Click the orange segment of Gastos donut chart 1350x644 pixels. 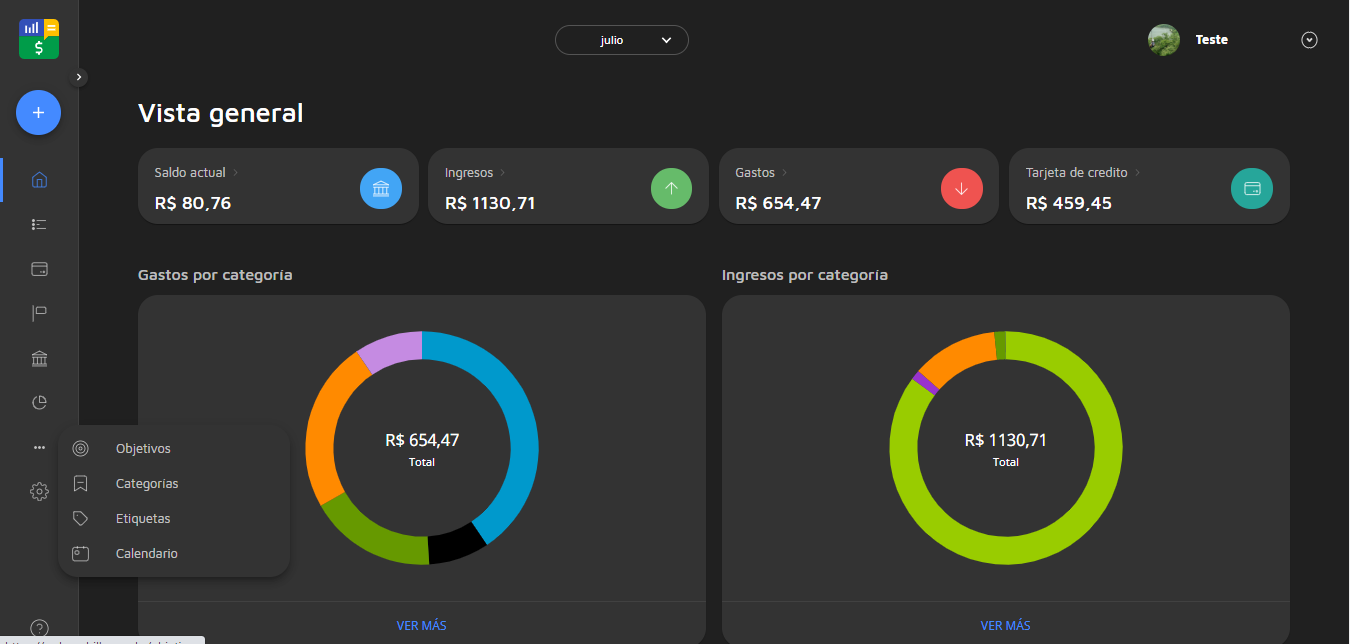click(322, 430)
